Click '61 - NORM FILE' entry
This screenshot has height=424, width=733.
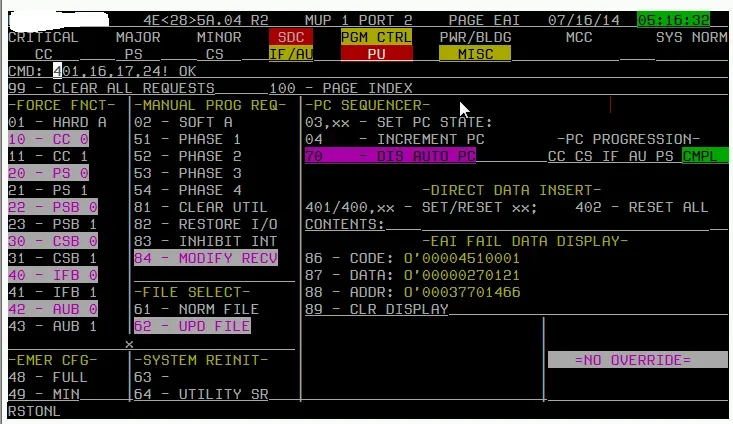point(196,309)
